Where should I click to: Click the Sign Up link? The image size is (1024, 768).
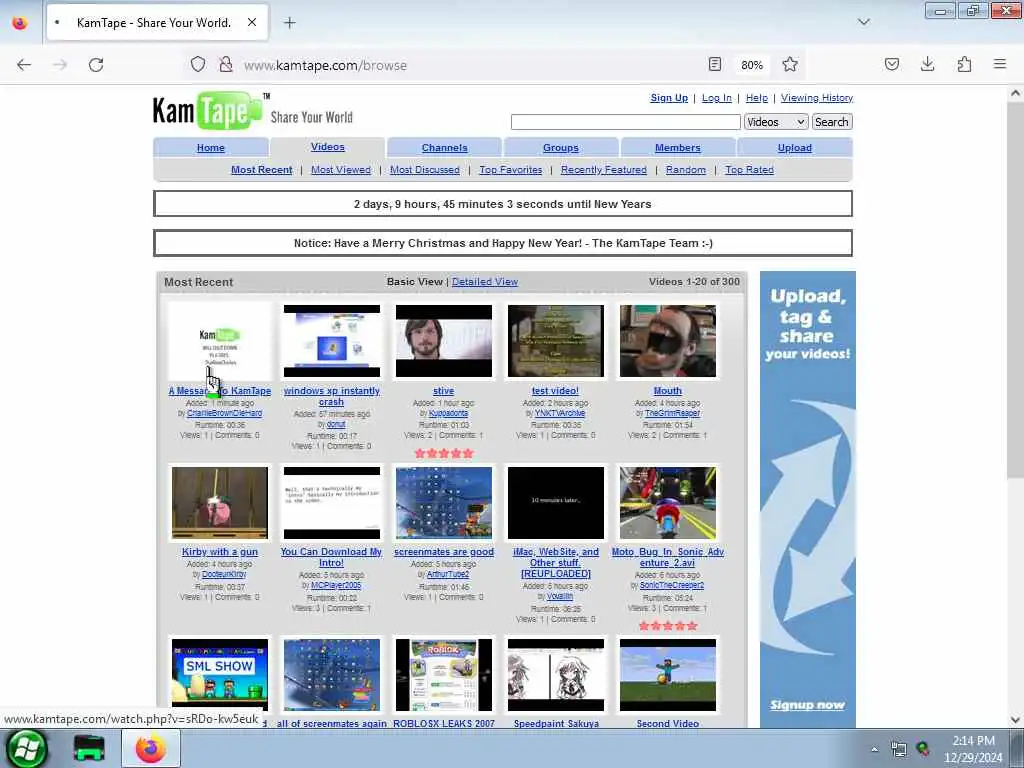pos(669,98)
